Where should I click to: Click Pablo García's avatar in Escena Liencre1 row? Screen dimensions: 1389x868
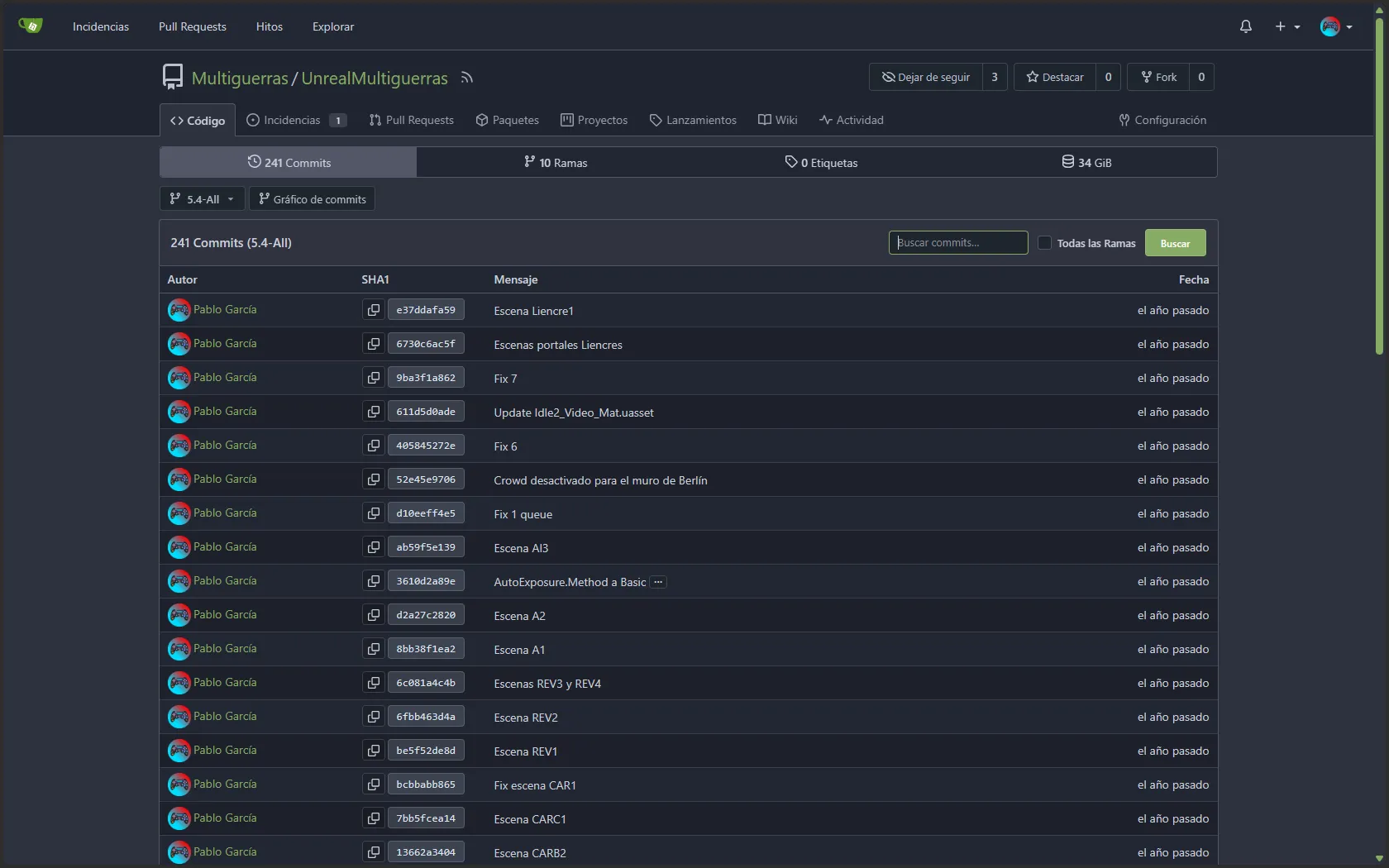tap(179, 310)
